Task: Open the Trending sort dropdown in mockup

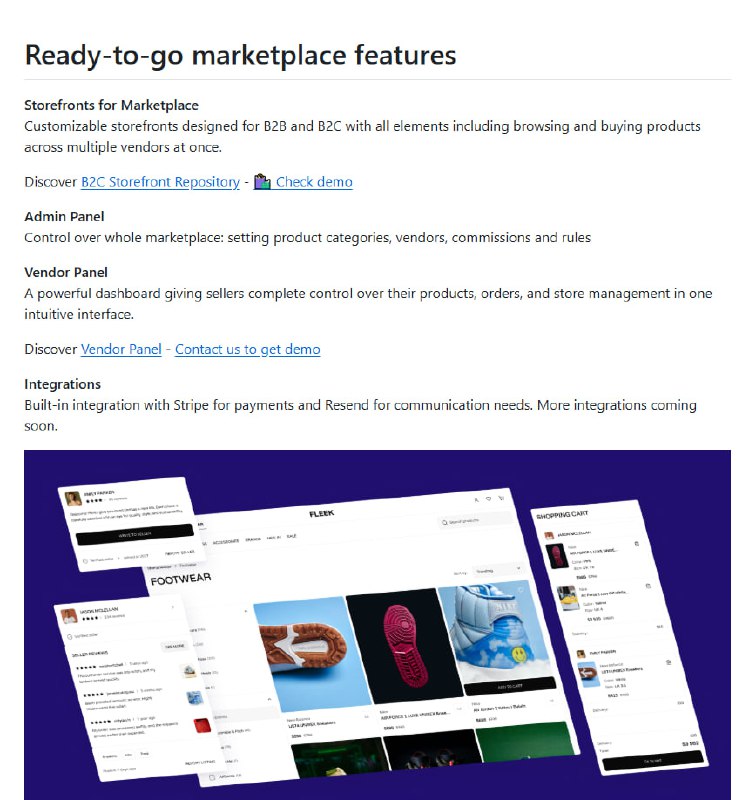Action: 497,570
